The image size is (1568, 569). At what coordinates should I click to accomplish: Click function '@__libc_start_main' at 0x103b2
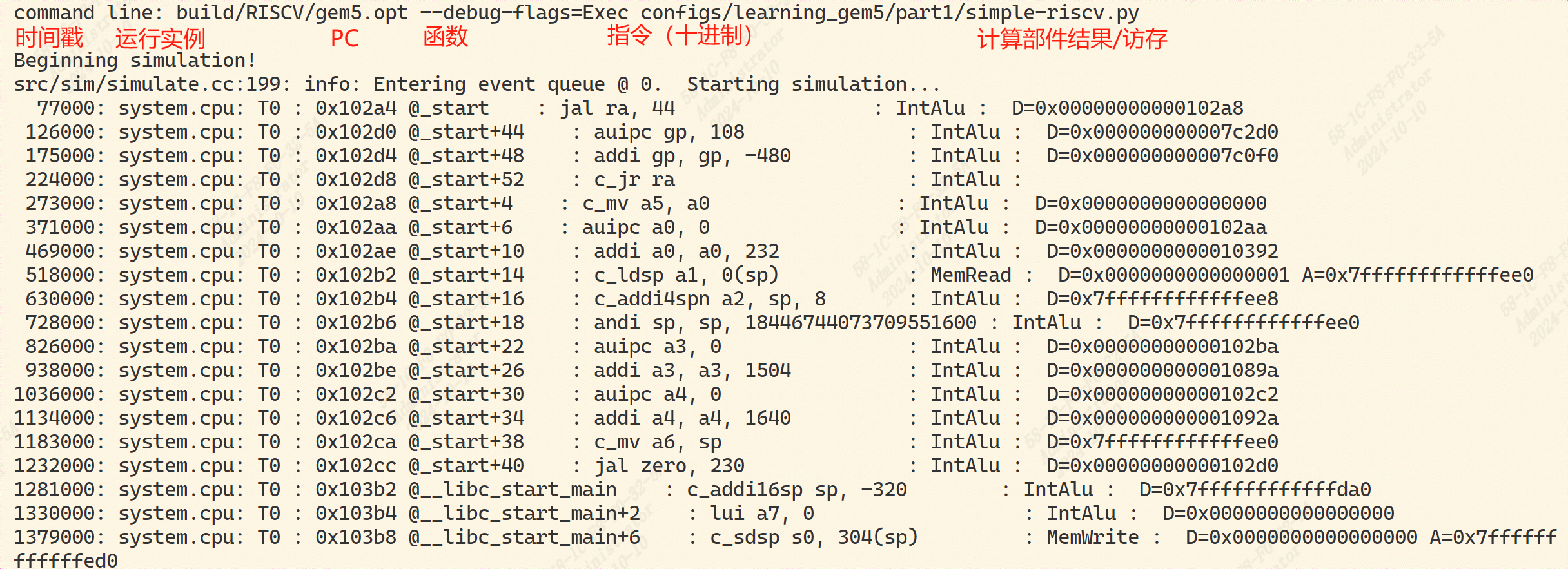click(x=513, y=490)
